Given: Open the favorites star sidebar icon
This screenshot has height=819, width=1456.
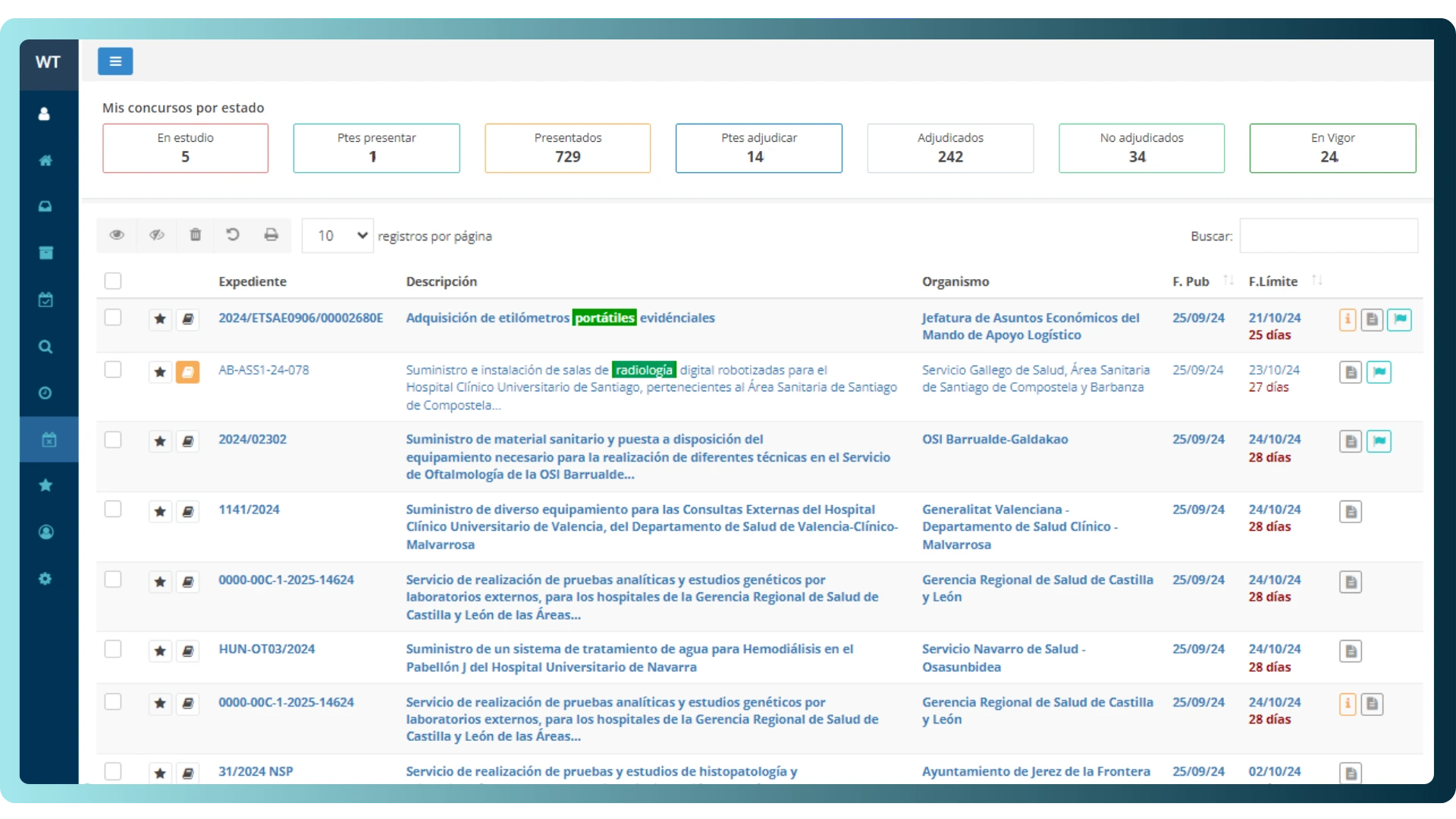Looking at the screenshot, I should (45, 485).
